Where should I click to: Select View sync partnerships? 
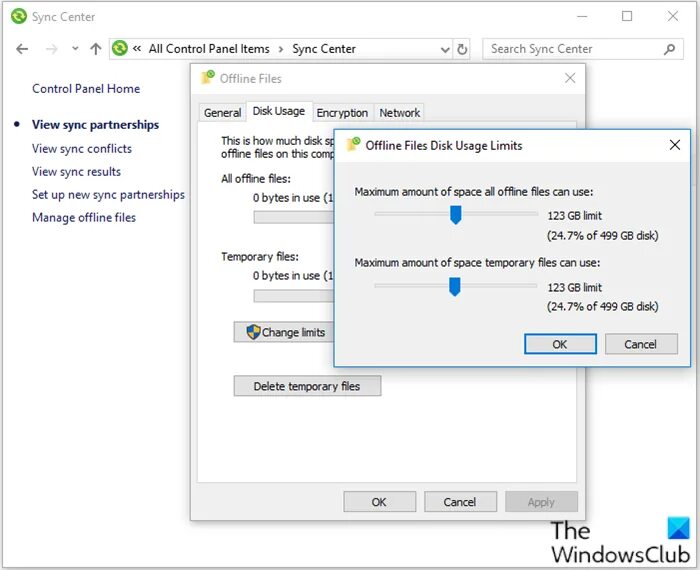pos(95,125)
